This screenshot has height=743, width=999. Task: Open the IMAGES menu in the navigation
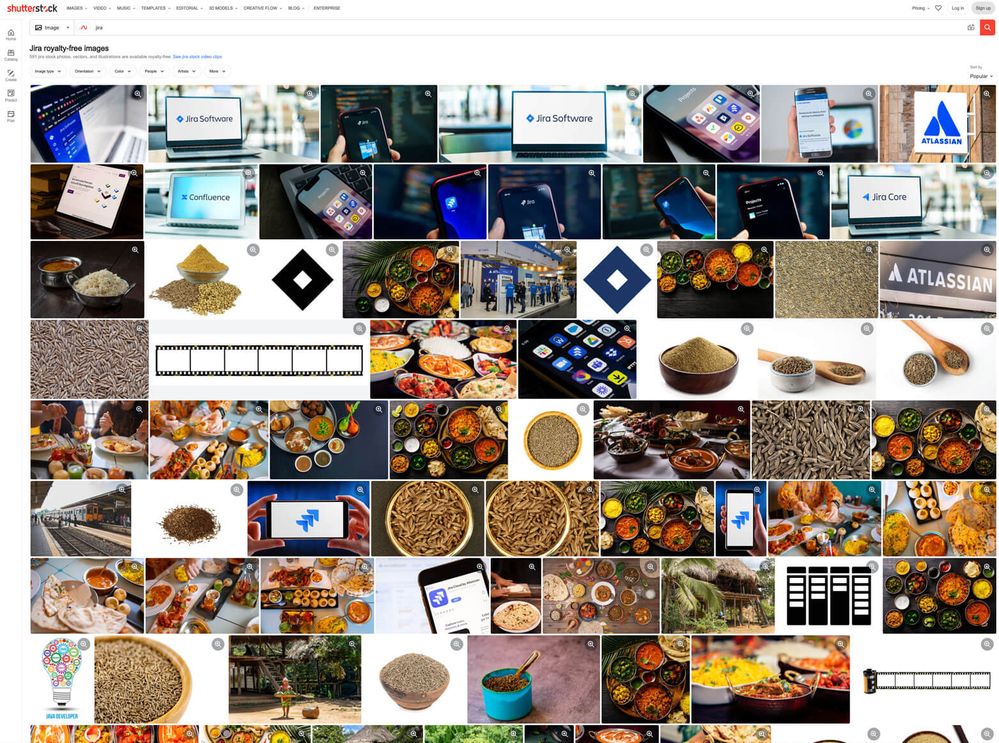click(73, 7)
